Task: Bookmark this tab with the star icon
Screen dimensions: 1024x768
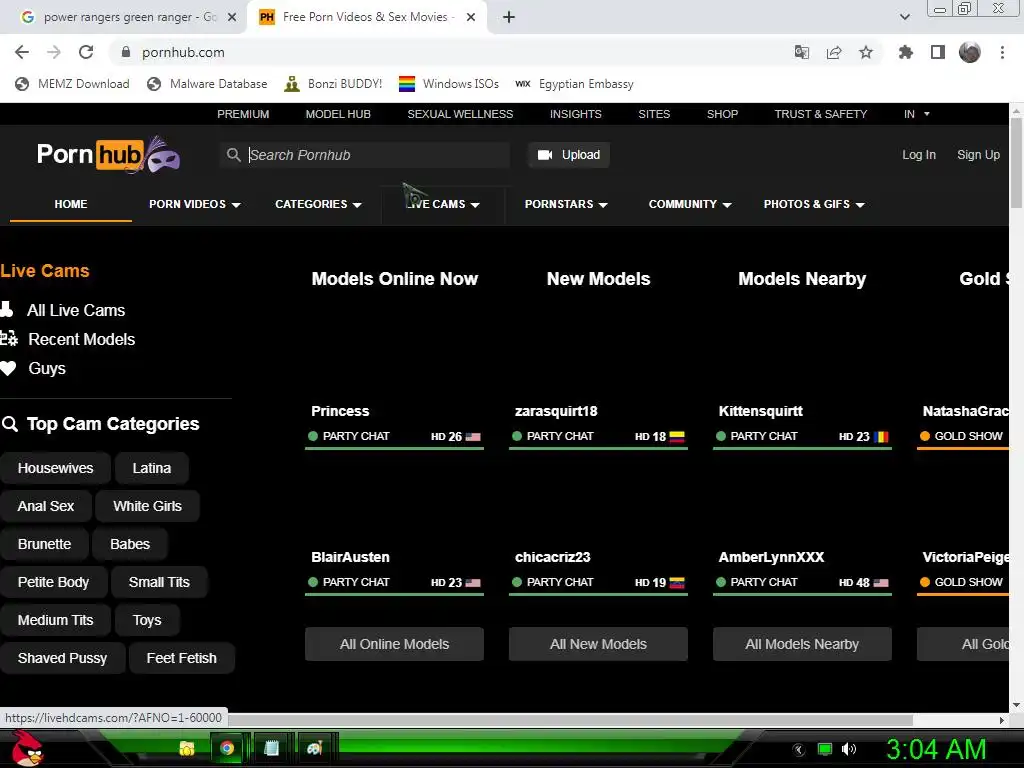Action: pyautogui.click(x=866, y=52)
